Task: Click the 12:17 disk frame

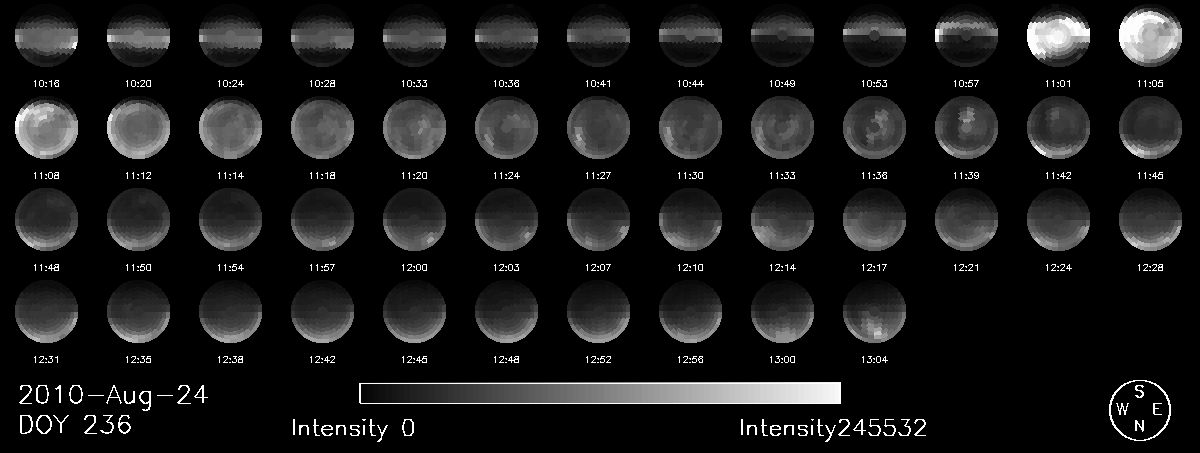Action: (875, 221)
